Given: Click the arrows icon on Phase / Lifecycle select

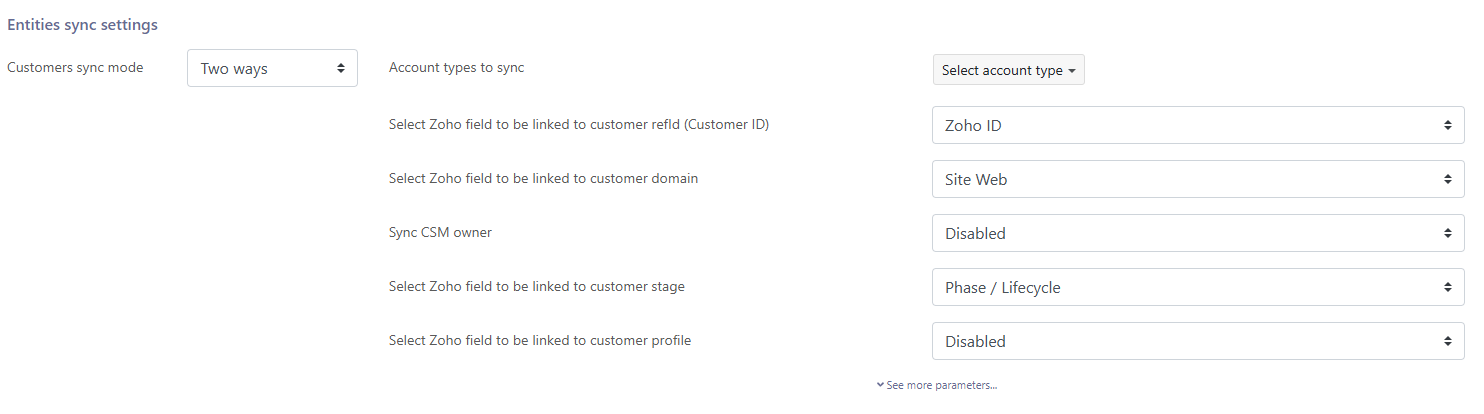Looking at the screenshot, I should coord(1447,287).
